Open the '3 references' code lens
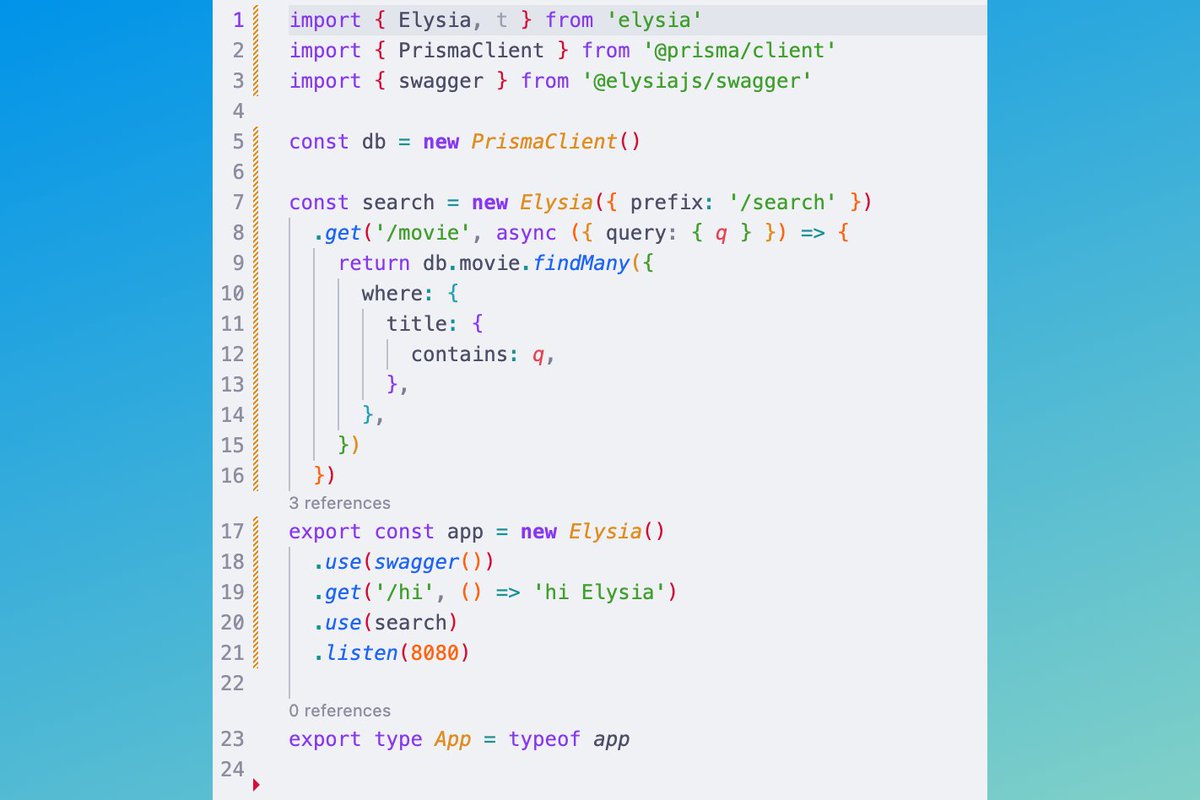 coord(339,503)
